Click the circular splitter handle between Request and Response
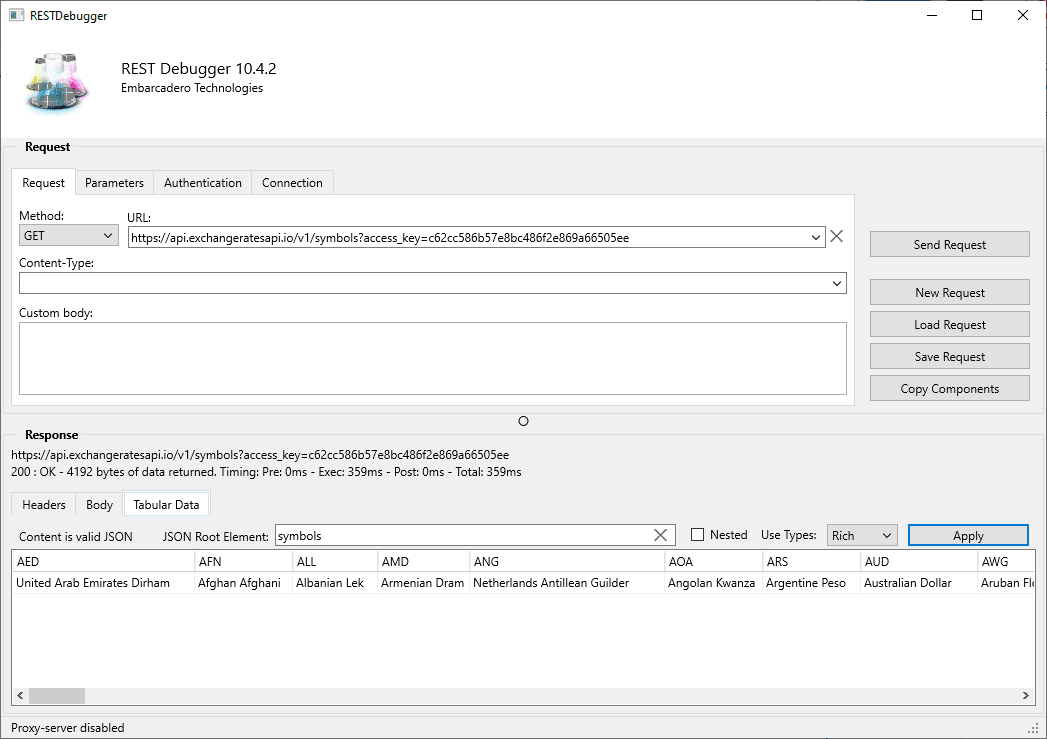The image size is (1047, 739). coord(524,421)
